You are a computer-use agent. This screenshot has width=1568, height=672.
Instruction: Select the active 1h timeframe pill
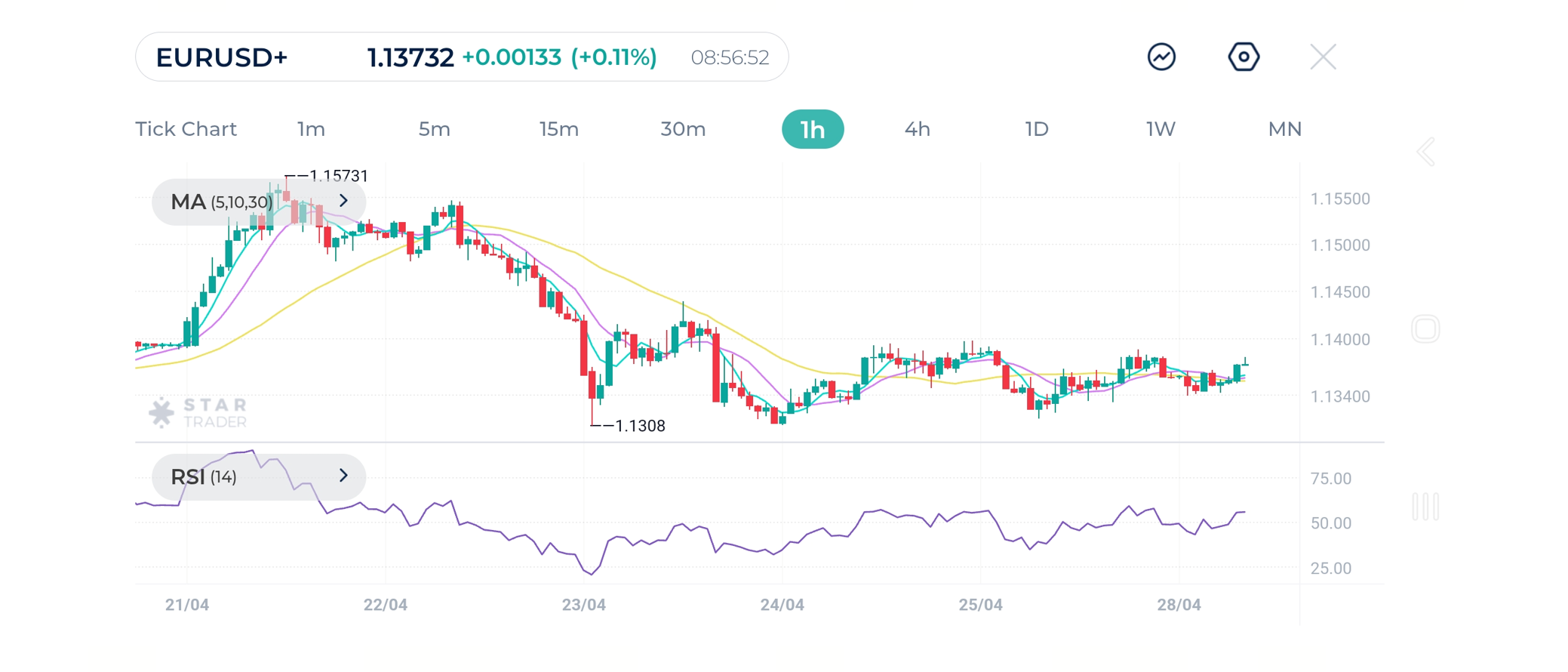coord(813,129)
